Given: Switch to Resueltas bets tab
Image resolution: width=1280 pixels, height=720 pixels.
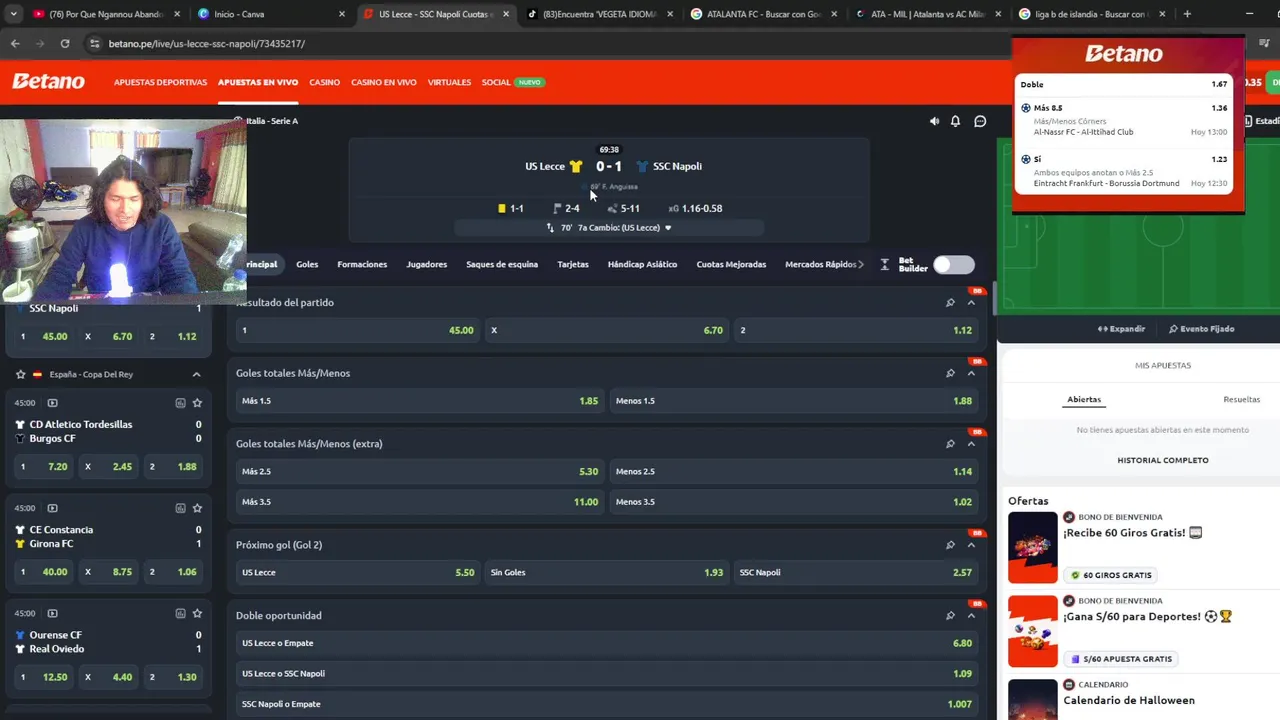Looking at the screenshot, I should [x=1241, y=399].
